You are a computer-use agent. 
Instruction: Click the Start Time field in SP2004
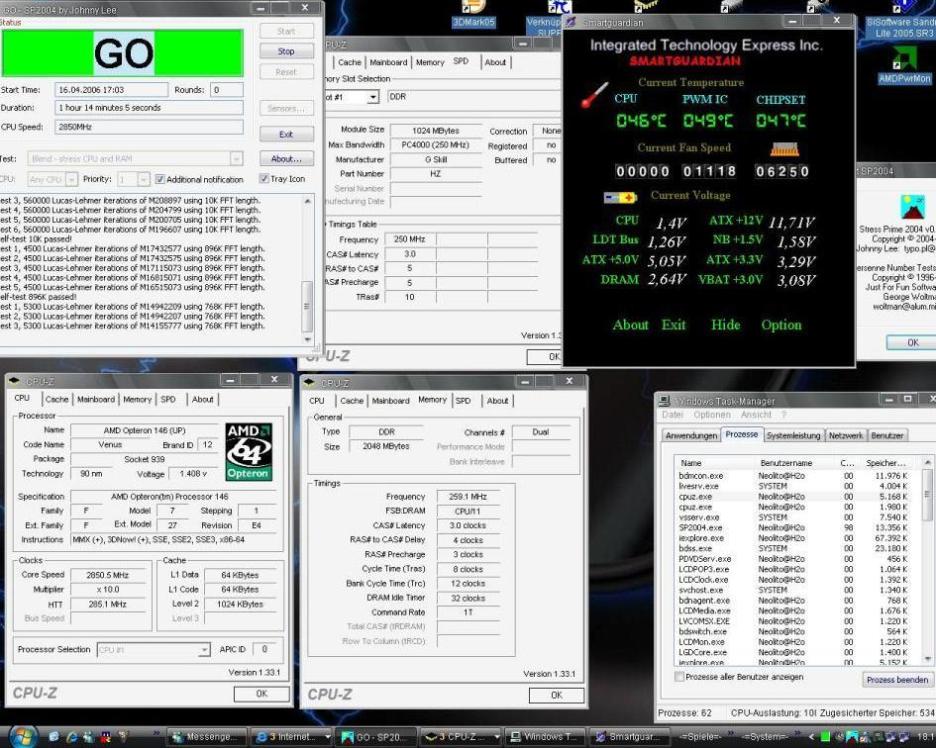click(111, 90)
